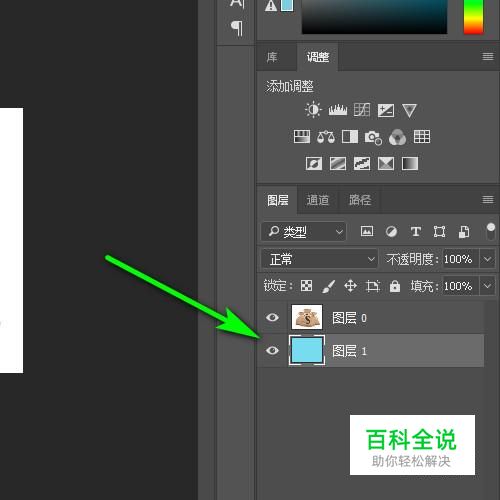Add a Channel Mixer adjustment

click(x=397, y=137)
